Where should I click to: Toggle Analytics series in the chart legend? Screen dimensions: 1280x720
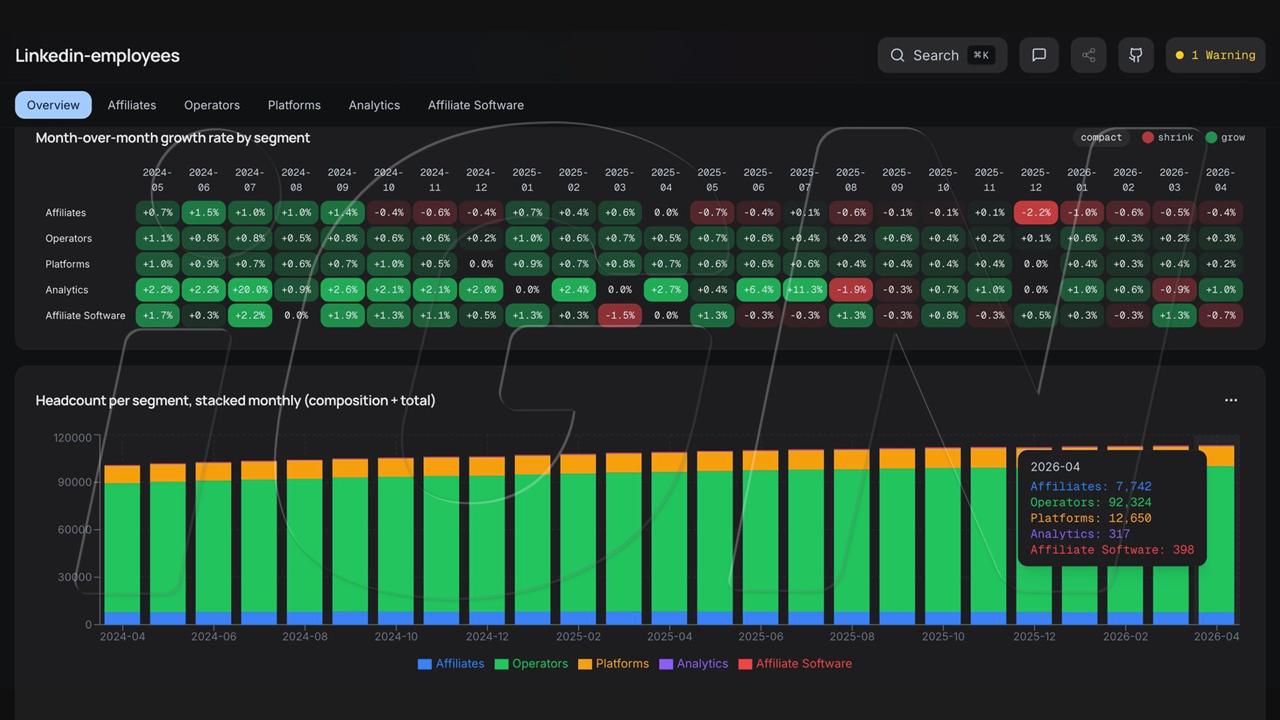click(x=693, y=663)
